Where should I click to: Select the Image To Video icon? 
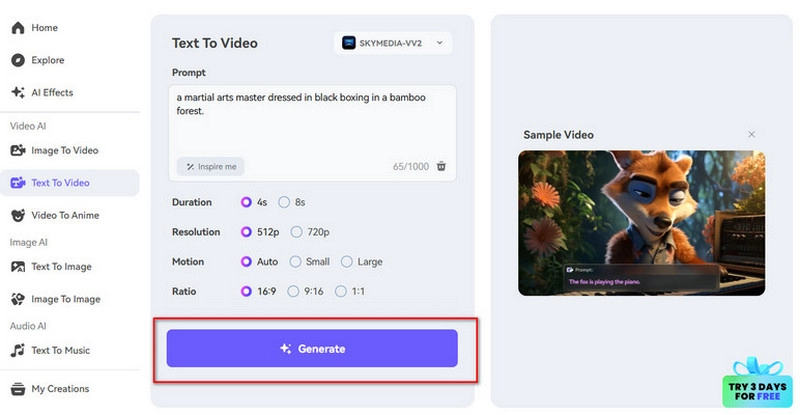(x=17, y=150)
